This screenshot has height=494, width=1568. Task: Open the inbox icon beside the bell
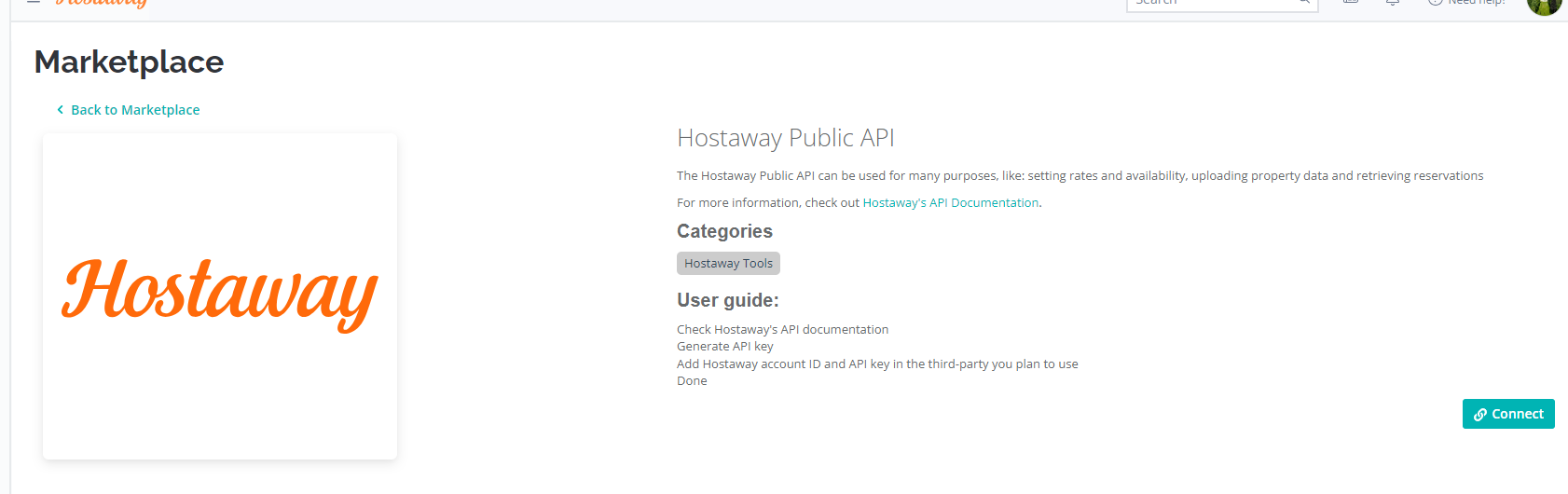click(x=1351, y=3)
